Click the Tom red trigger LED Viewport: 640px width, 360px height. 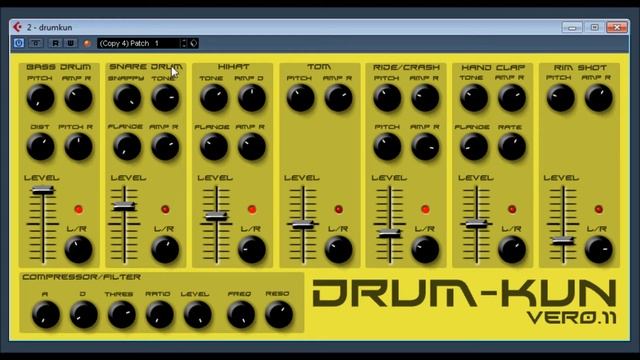[x=339, y=209]
